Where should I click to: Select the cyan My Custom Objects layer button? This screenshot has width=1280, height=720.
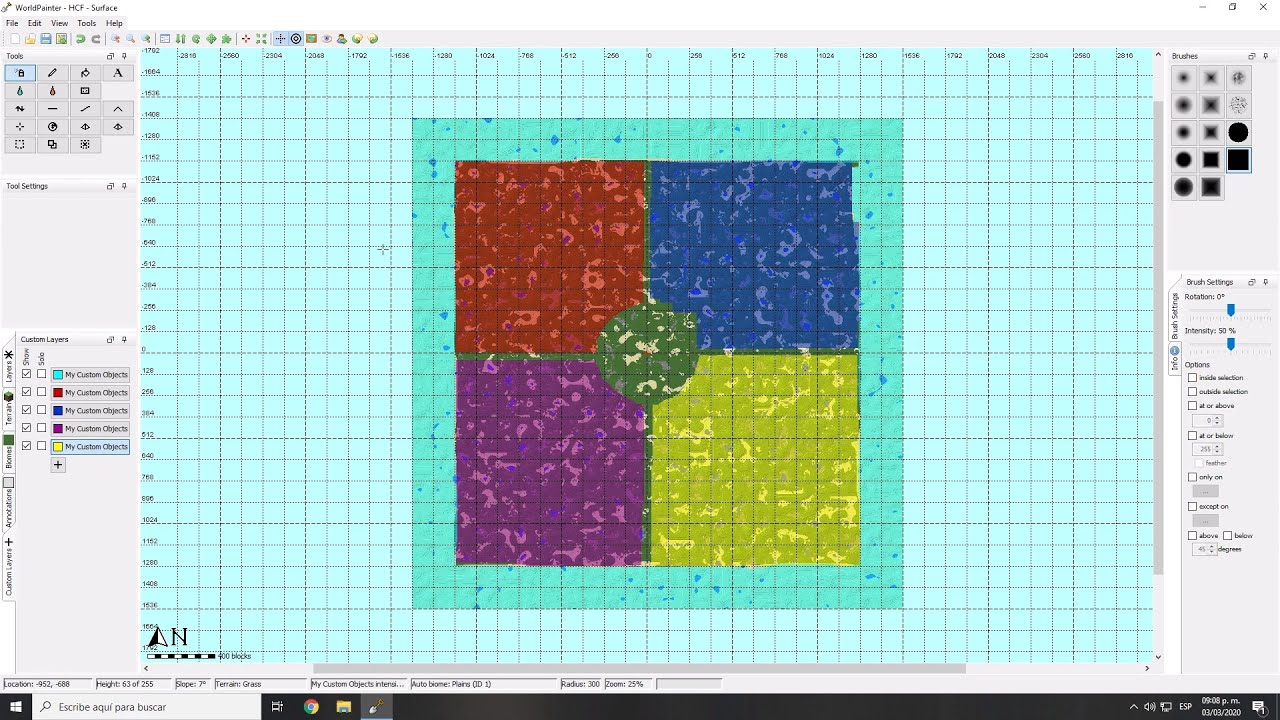point(91,374)
